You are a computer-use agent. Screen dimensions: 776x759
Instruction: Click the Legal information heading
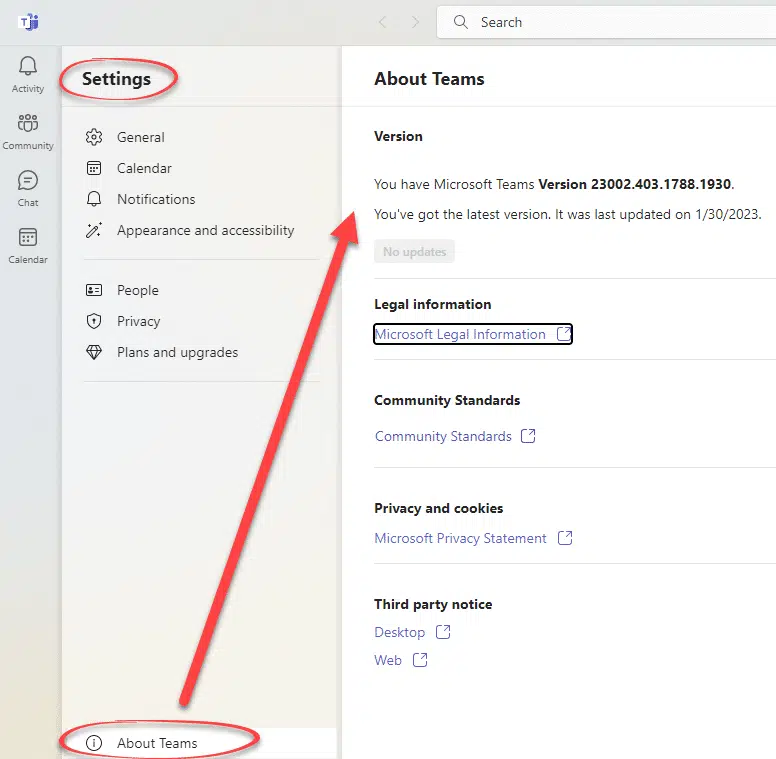tap(433, 304)
